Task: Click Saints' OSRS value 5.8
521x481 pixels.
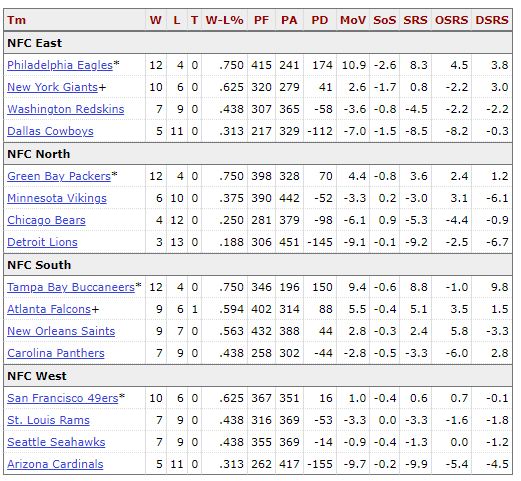Action: point(459,331)
